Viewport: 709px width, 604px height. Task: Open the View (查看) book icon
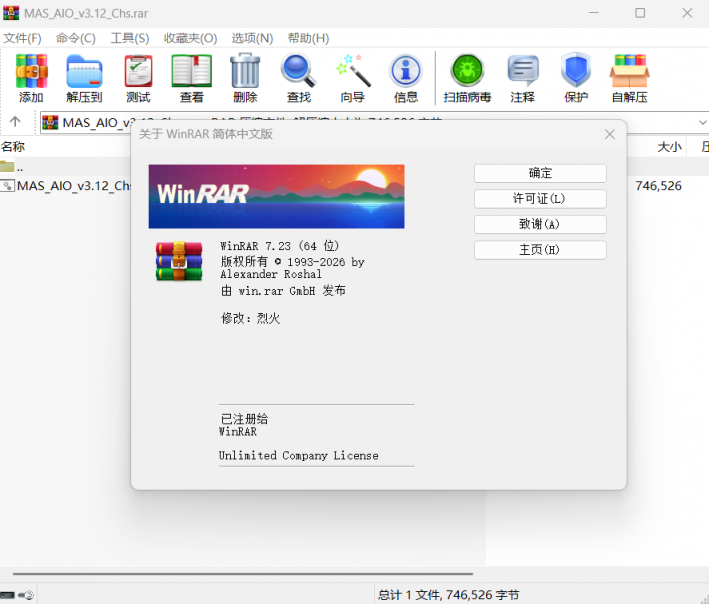(x=192, y=78)
